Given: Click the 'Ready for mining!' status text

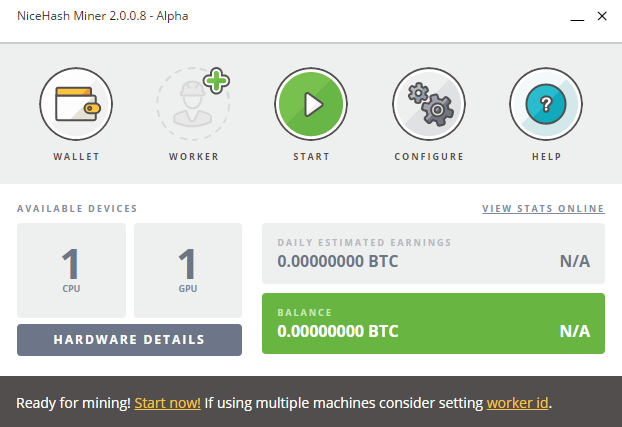Looking at the screenshot, I should 73,403.
